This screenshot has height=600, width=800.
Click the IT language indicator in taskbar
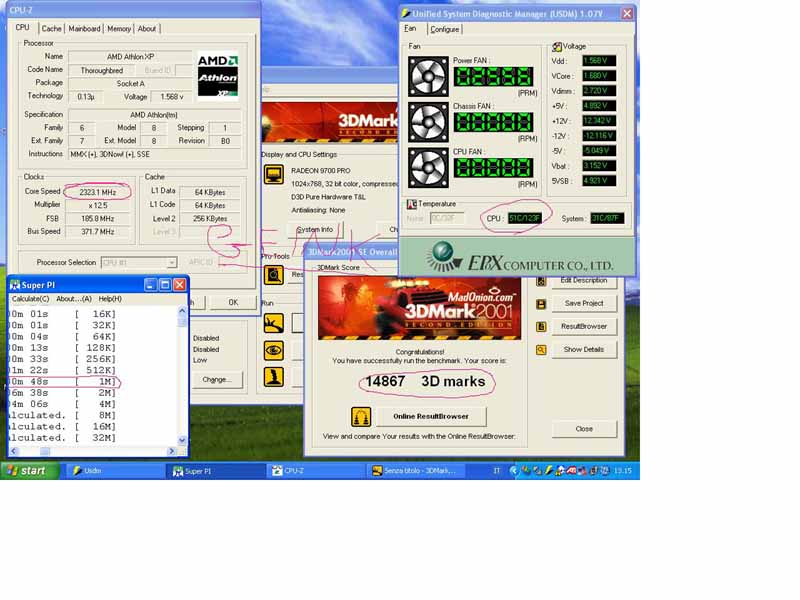click(496, 471)
